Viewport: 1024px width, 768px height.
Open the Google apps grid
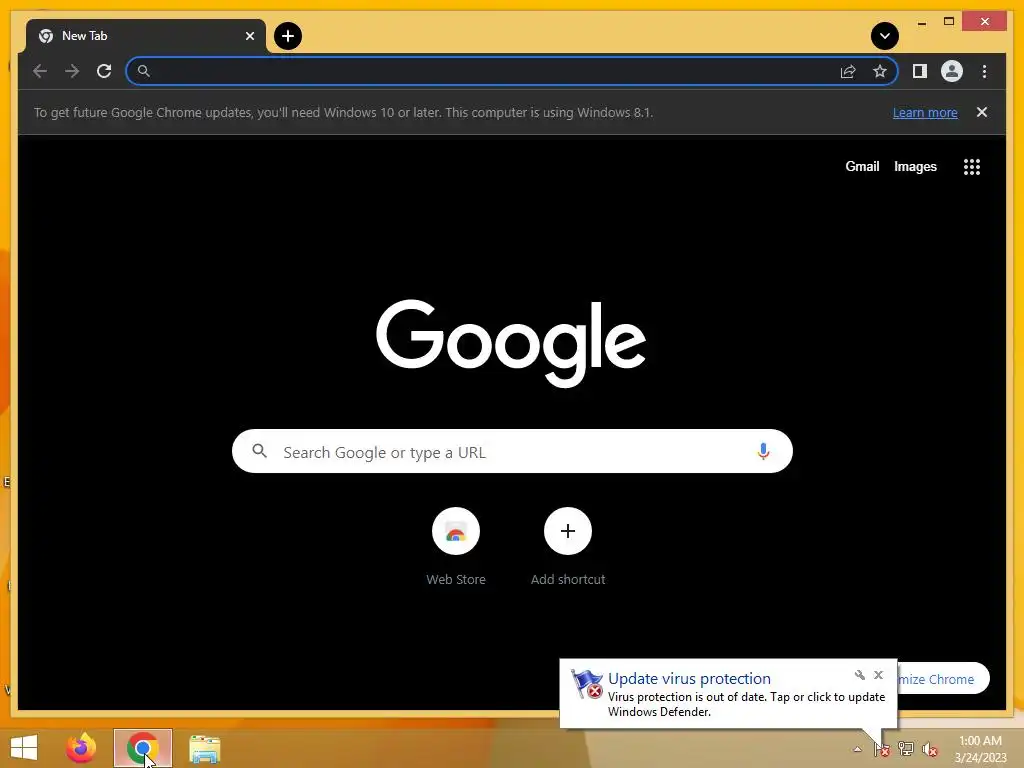point(972,167)
